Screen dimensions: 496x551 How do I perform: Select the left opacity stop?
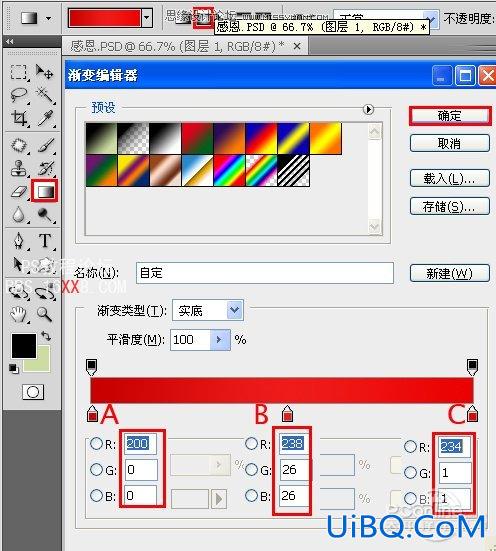91,367
